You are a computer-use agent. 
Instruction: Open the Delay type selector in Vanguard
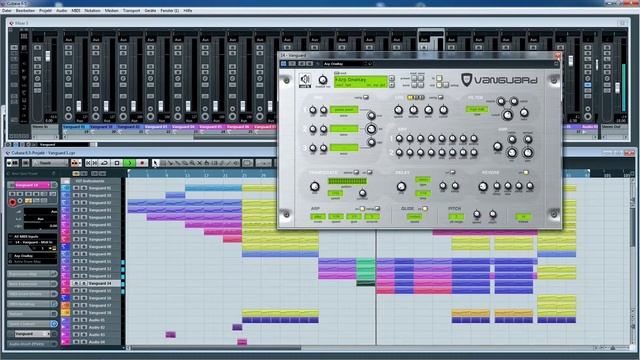(422, 180)
